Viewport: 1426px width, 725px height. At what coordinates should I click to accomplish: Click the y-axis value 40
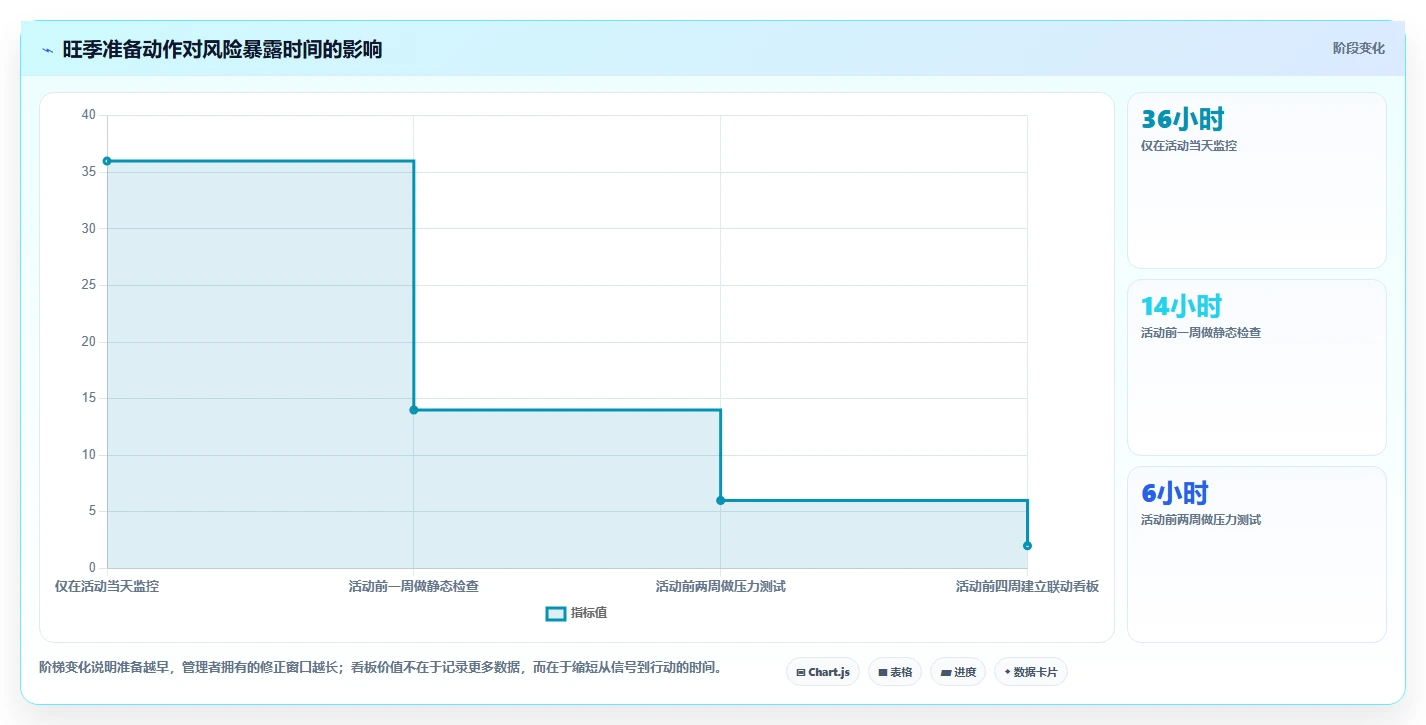pyautogui.click(x=89, y=115)
